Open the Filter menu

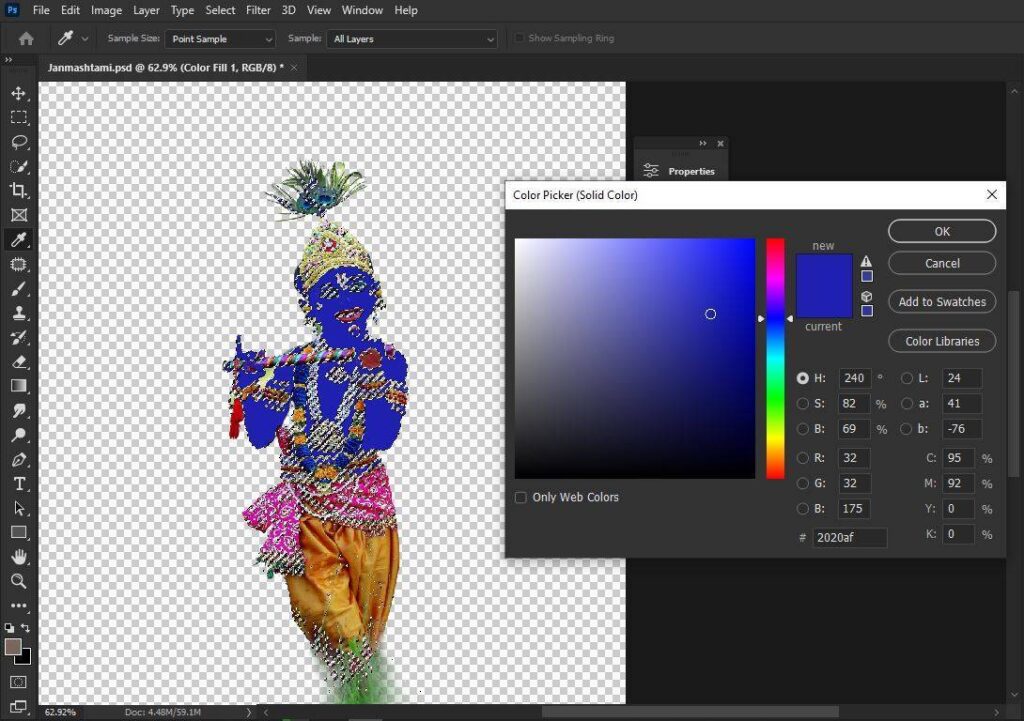(258, 10)
